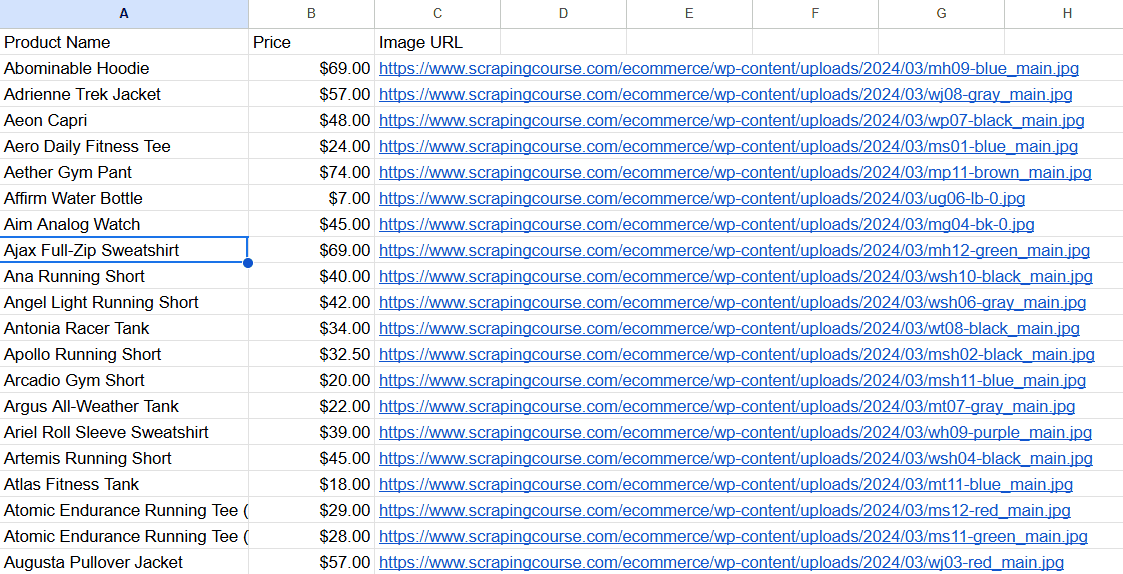This screenshot has width=1123, height=574.
Task: Open the ms12-red_main.jpg image link
Action: (725, 511)
